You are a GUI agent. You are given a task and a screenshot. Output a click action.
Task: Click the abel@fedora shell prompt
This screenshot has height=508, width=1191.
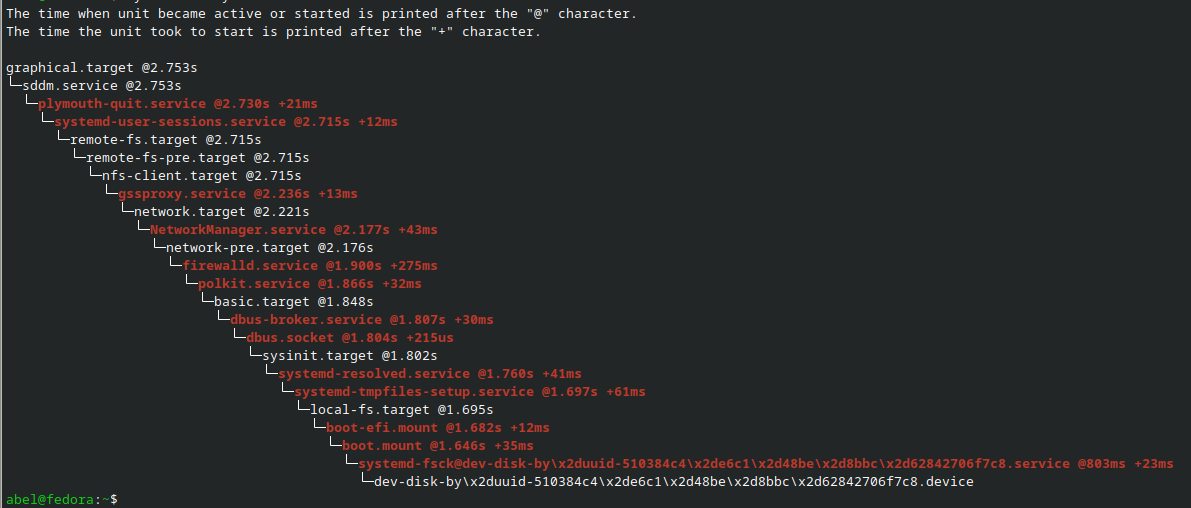coord(55,499)
